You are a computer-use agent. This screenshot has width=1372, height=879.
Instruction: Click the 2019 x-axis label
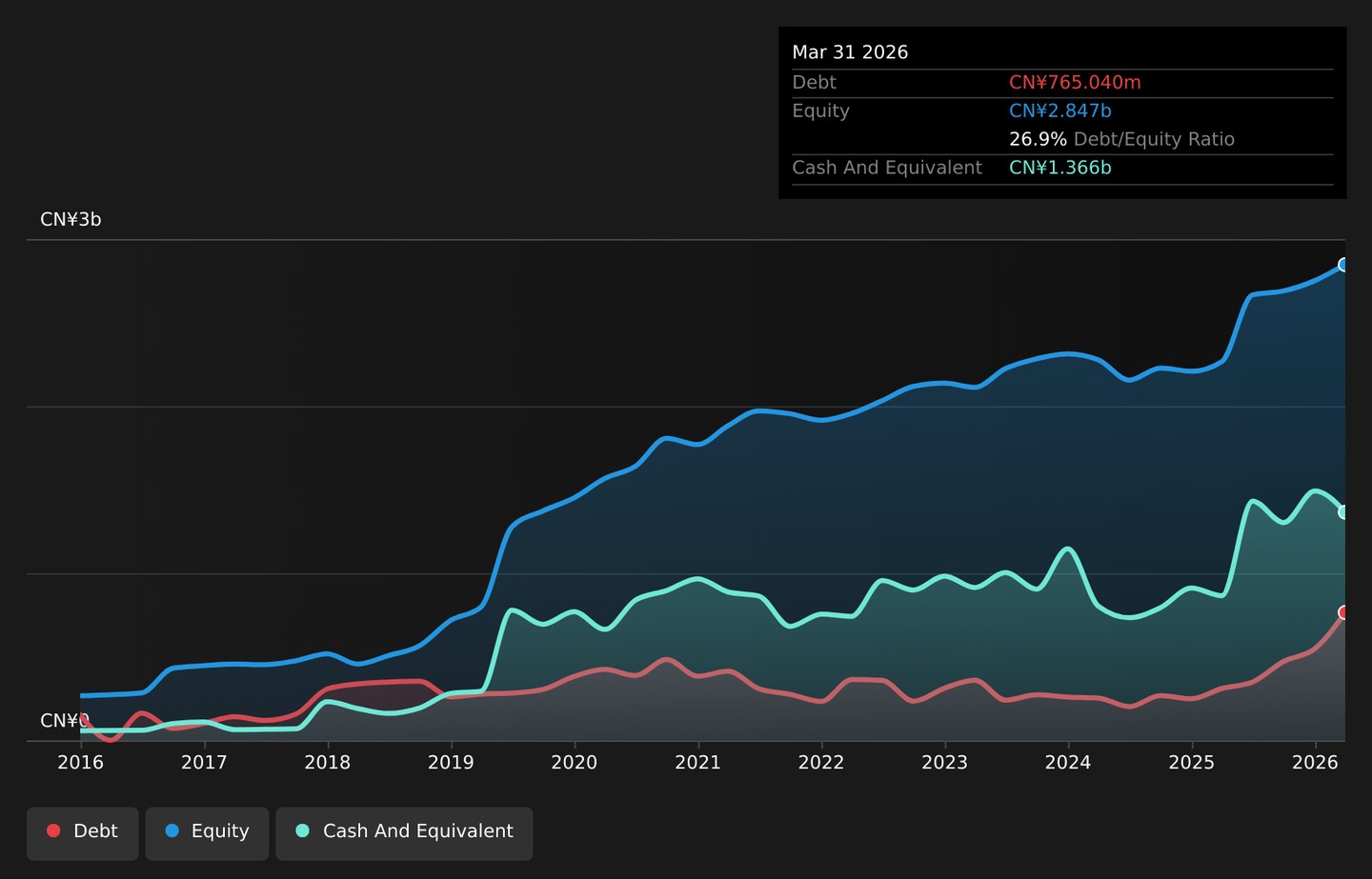coord(451,763)
